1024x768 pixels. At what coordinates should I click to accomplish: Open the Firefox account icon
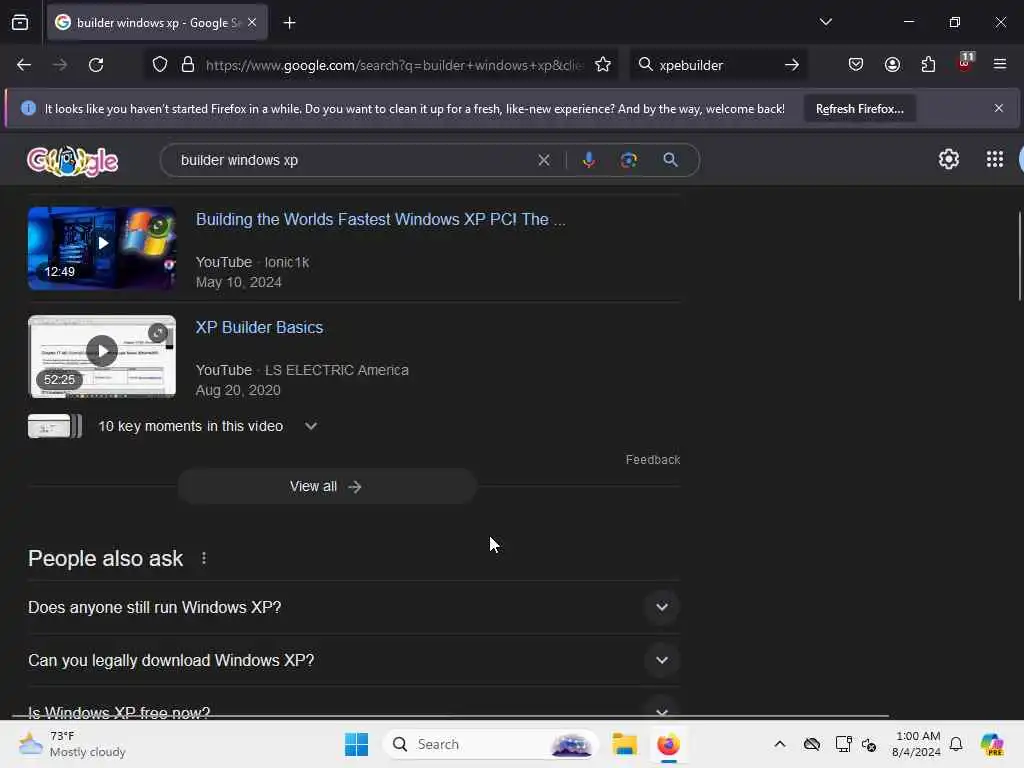click(x=892, y=65)
